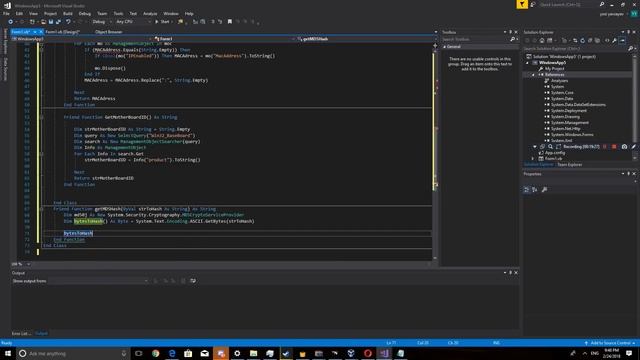Stop the screen recording overlay
The image size is (640, 360).
(614, 147)
